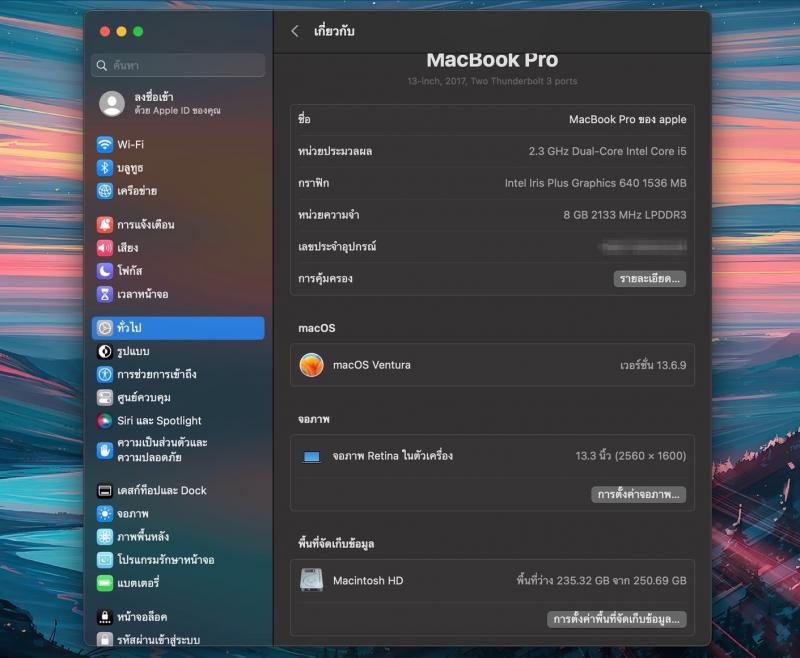
Task: Open Bluetooth (บลูทูธ) sidebar icon
Action: point(105,168)
